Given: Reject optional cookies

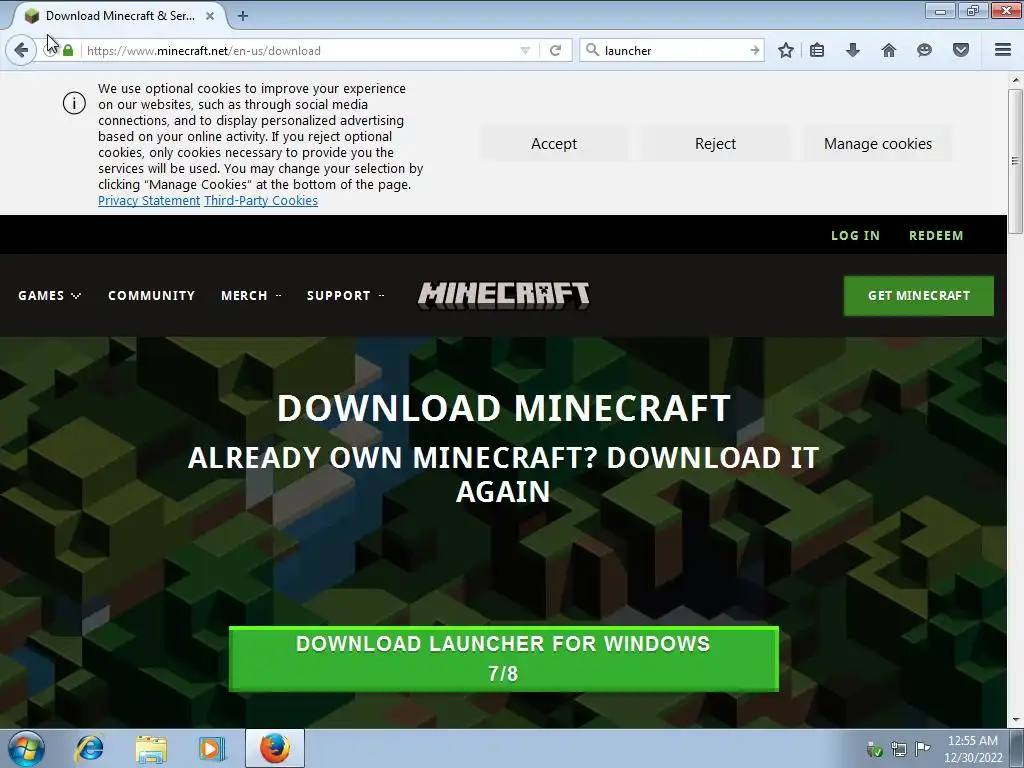Looking at the screenshot, I should (x=715, y=144).
